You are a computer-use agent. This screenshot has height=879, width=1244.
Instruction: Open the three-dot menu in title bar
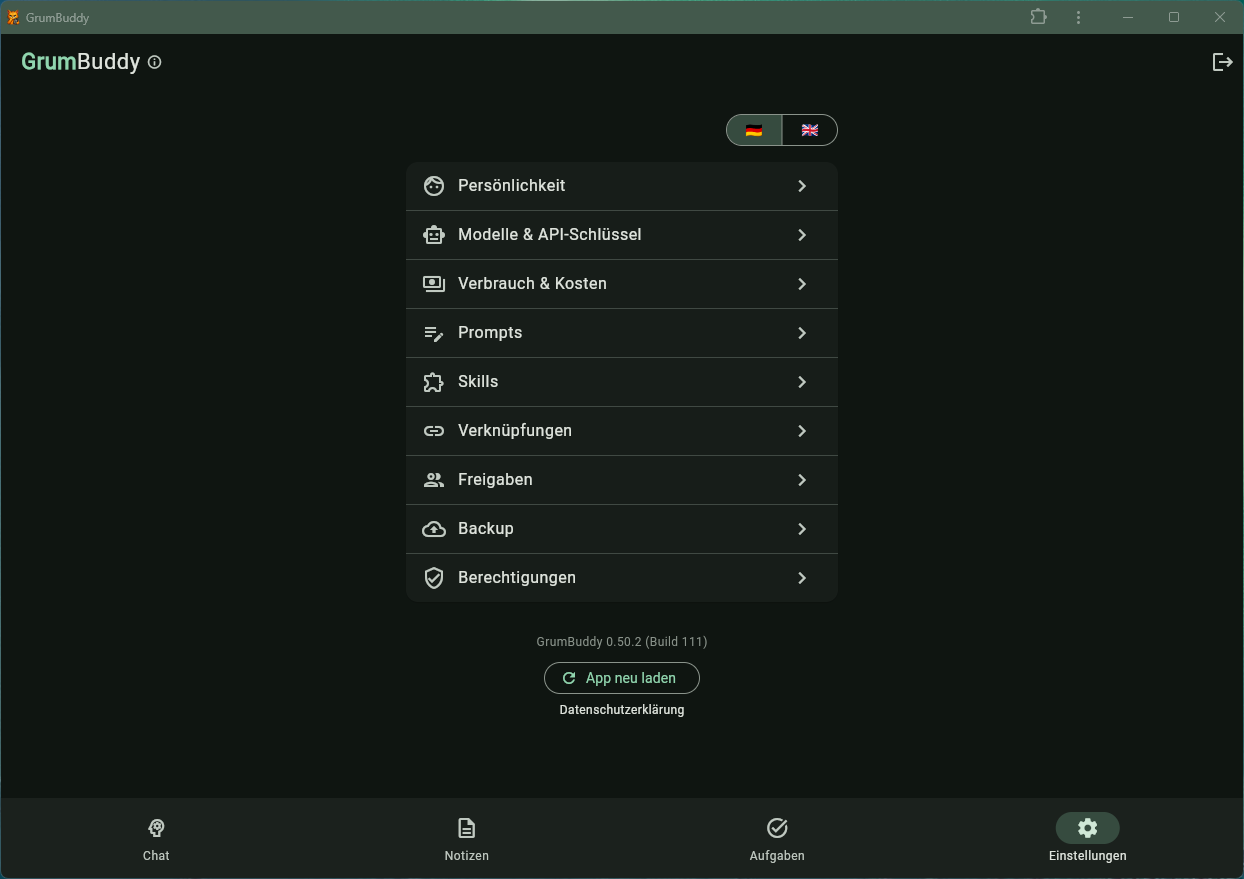pyautogui.click(x=1079, y=17)
